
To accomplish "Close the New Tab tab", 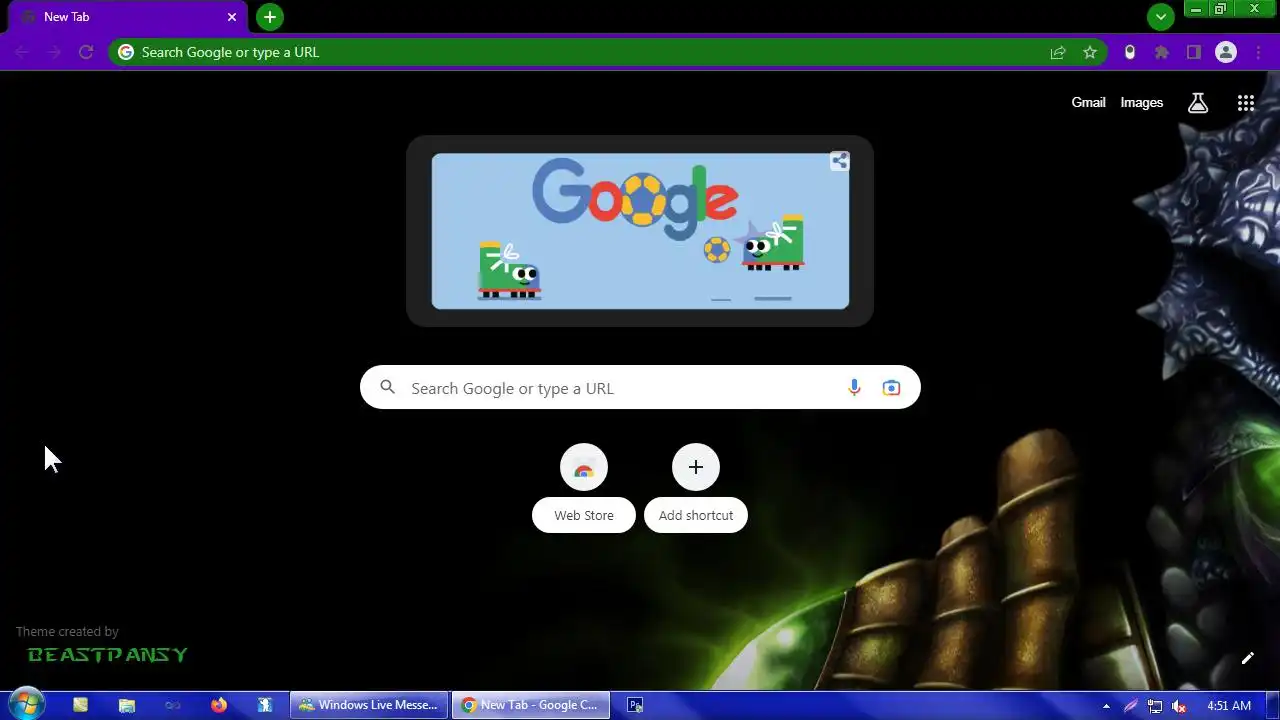I will click(x=232, y=17).
